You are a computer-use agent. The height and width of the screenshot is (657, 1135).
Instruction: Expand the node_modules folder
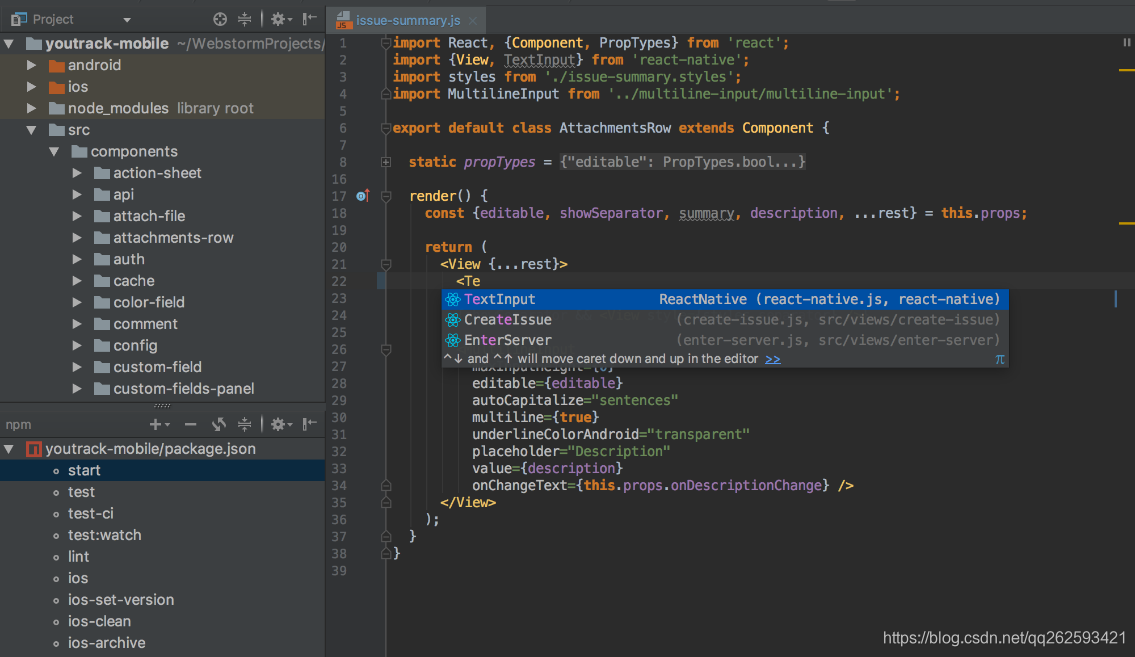tap(31, 109)
